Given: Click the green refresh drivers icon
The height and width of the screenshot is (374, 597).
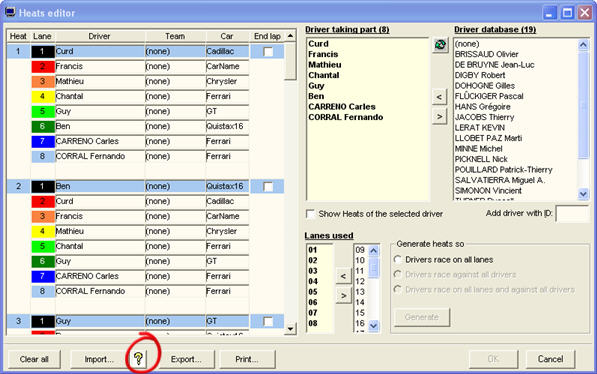Looking at the screenshot, I should (x=440, y=45).
